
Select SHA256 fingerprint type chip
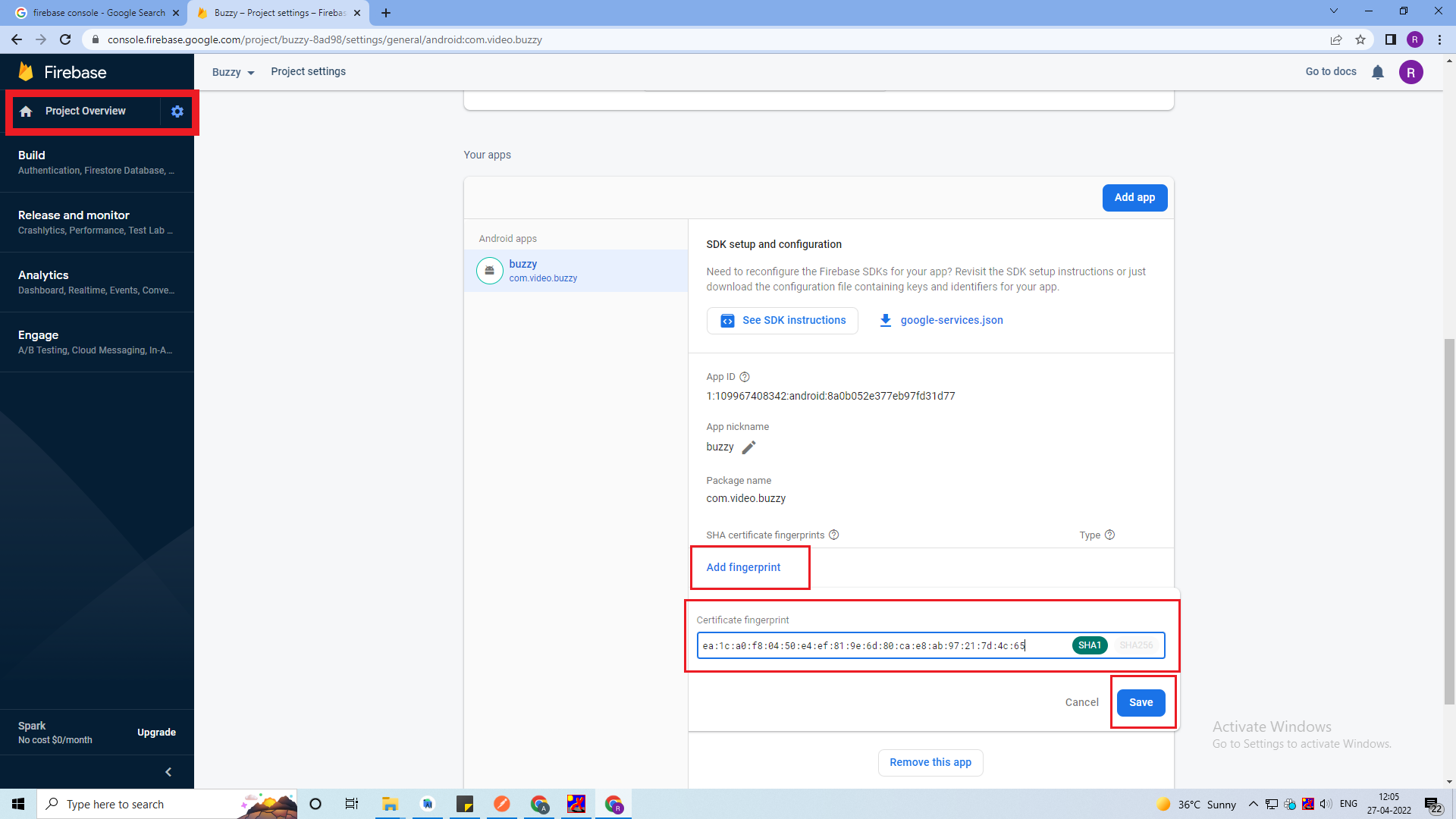(x=1136, y=645)
